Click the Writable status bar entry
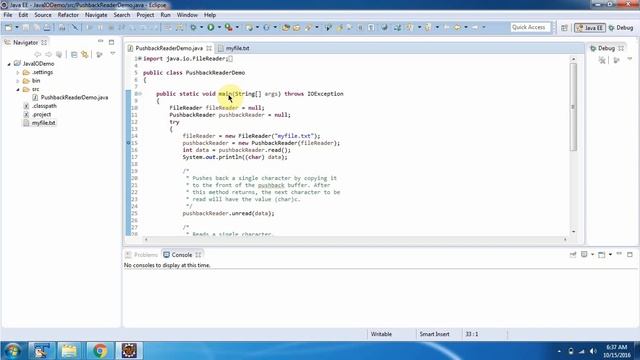This screenshot has height=360, width=640. [x=381, y=334]
